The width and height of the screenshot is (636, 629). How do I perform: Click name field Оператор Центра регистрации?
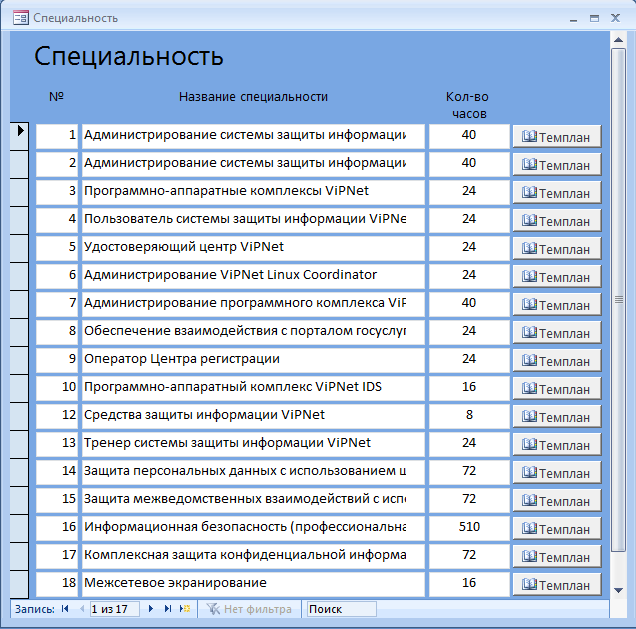(x=253, y=360)
